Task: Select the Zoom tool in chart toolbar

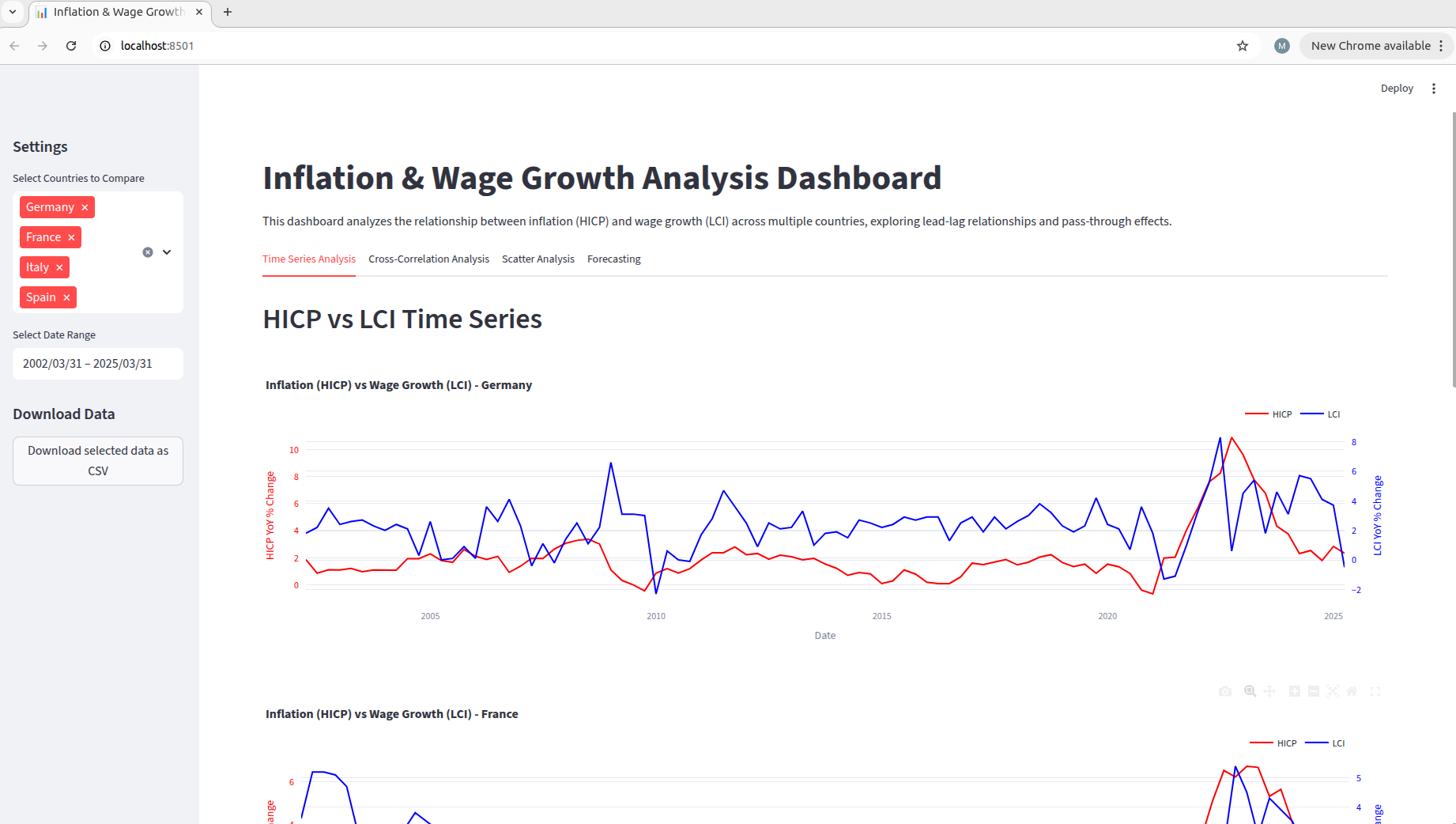Action: (1250, 691)
